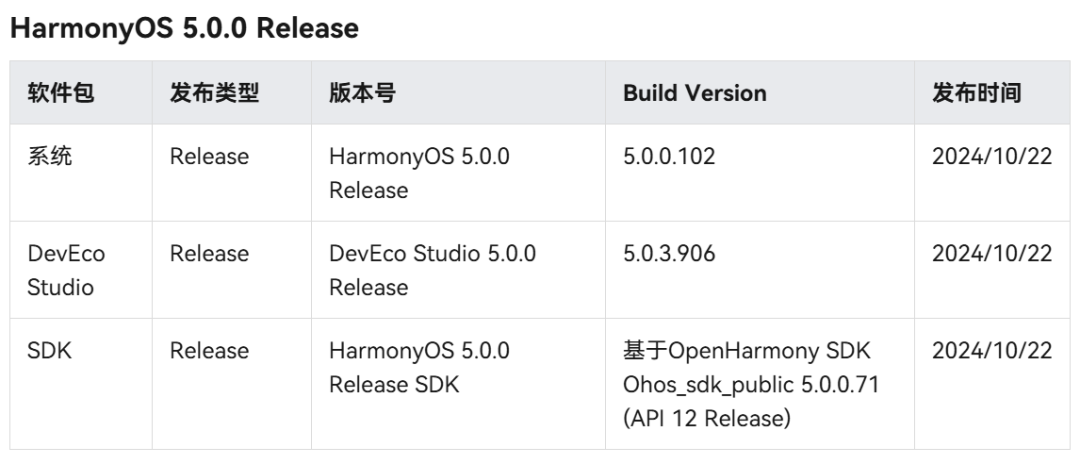Image resolution: width=1080 pixels, height=464 pixels.
Task: Select the DevEco Studio package cell
Action: pos(66,270)
